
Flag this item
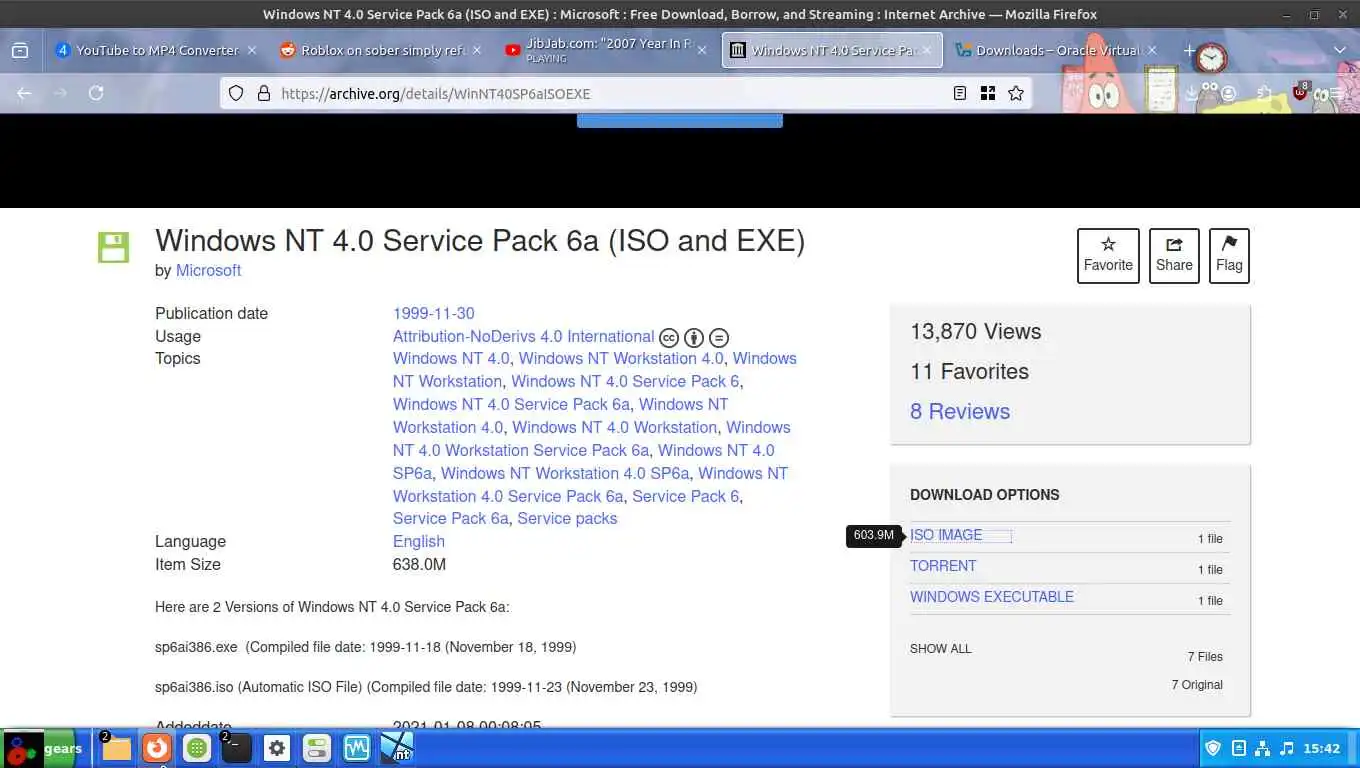pyautogui.click(x=1229, y=256)
